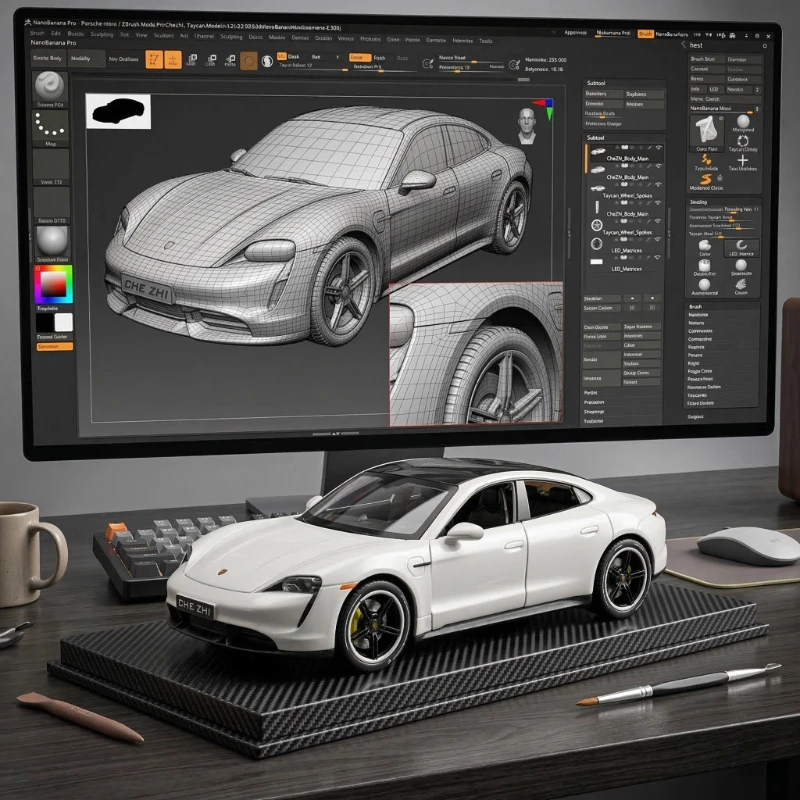Screen dimensions: 800x800
Task: Click the orange figure icon left of plus
Action: click(x=706, y=160)
